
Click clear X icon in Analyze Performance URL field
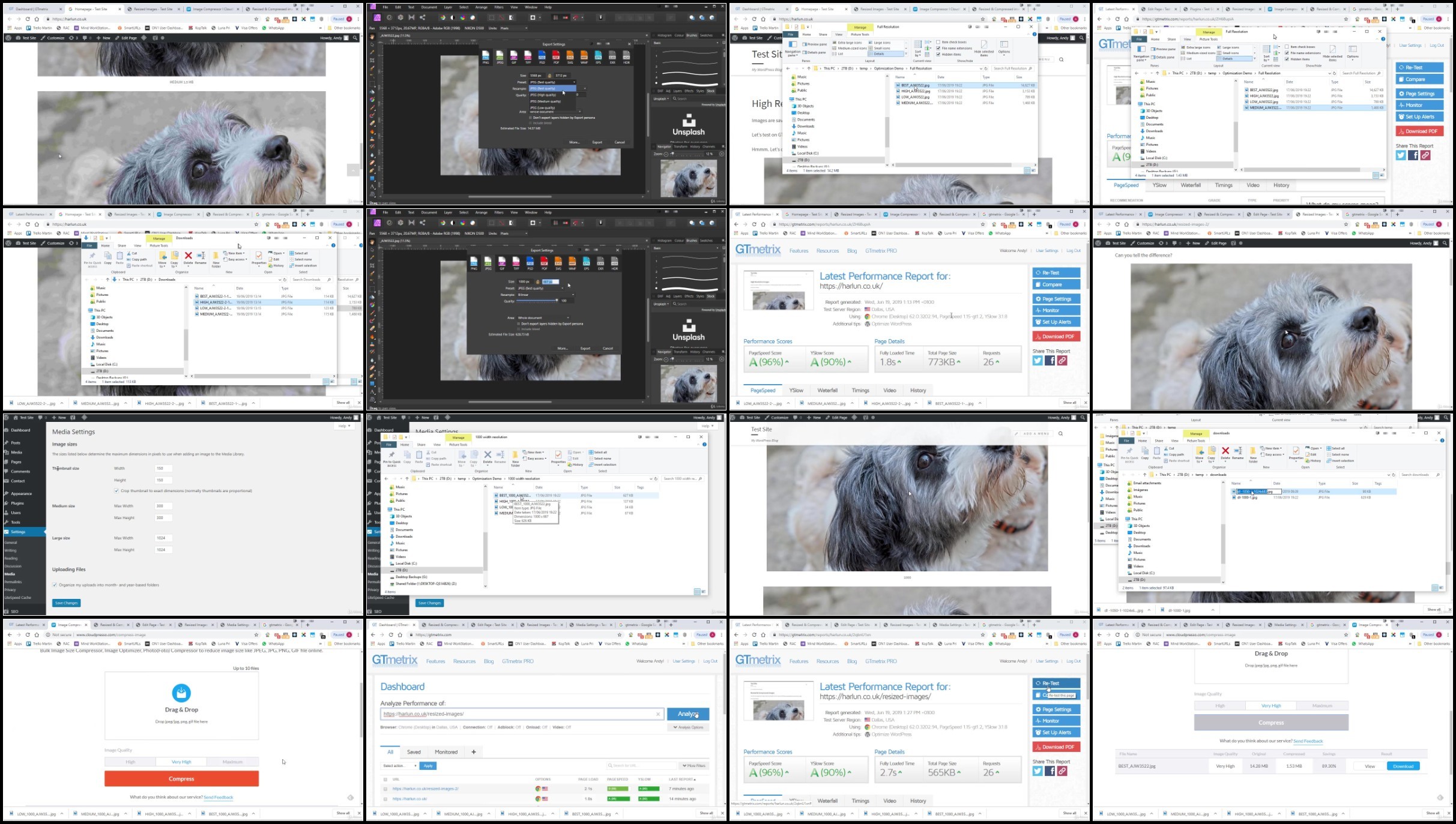click(658, 714)
